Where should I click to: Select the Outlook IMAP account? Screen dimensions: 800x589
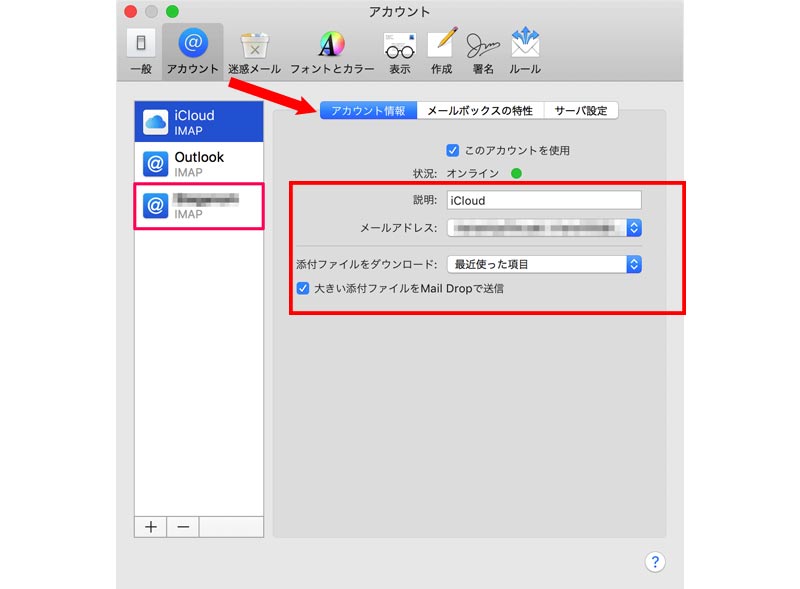click(199, 163)
